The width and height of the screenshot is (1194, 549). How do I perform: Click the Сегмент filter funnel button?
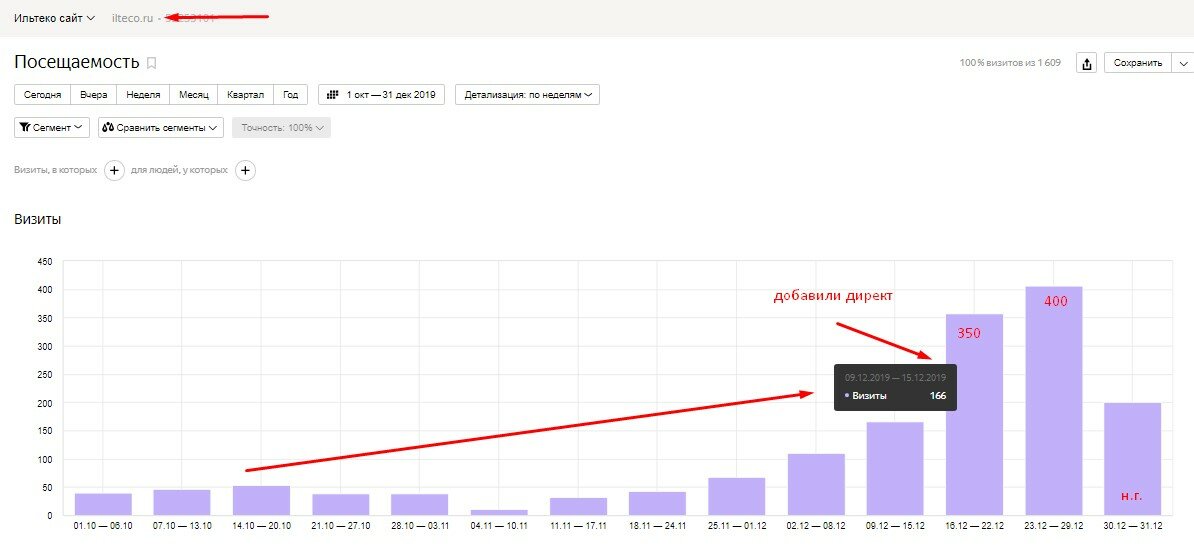pyautogui.click(x=52, y=128)
